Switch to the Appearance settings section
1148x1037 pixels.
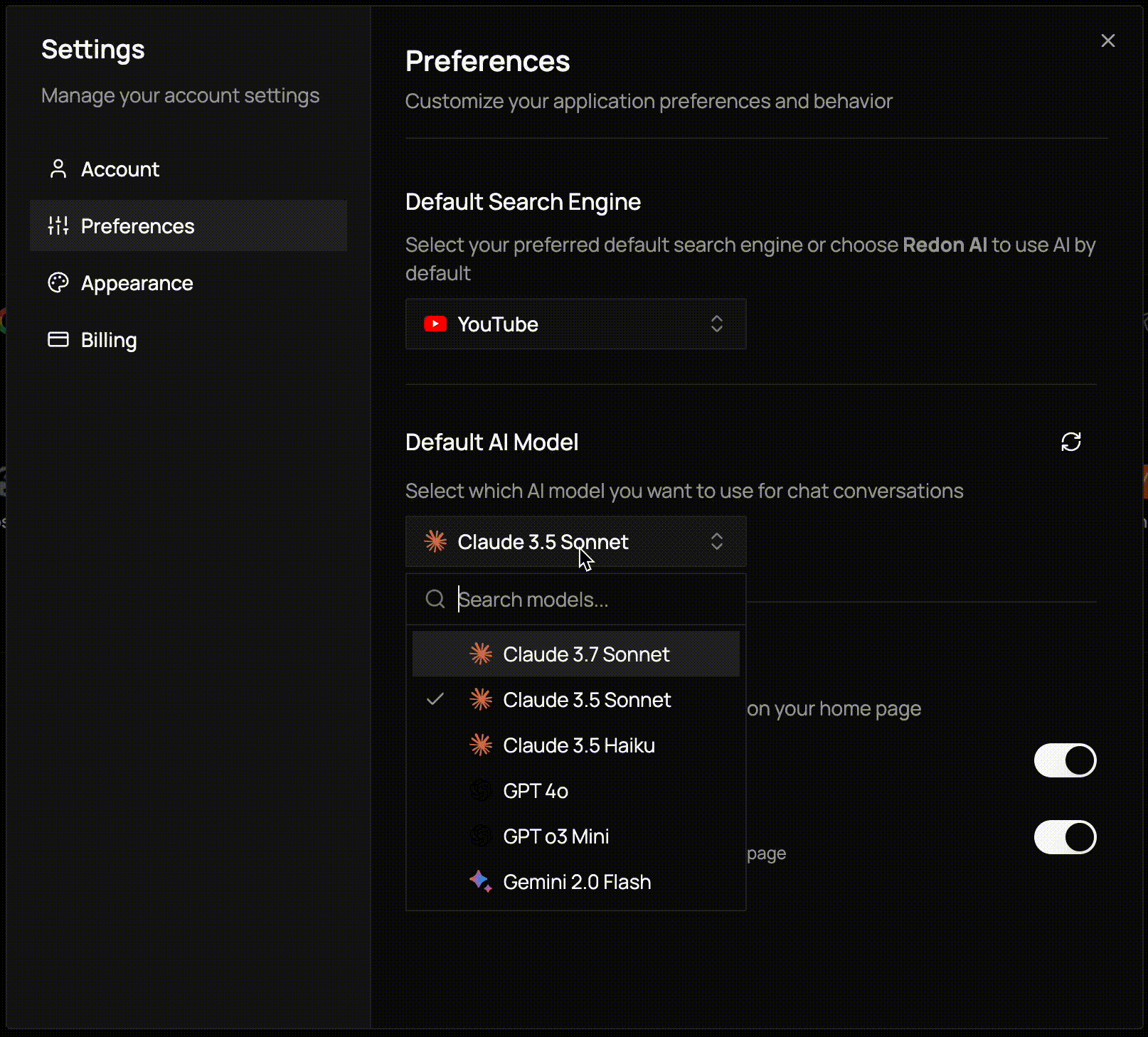point(137,282)
